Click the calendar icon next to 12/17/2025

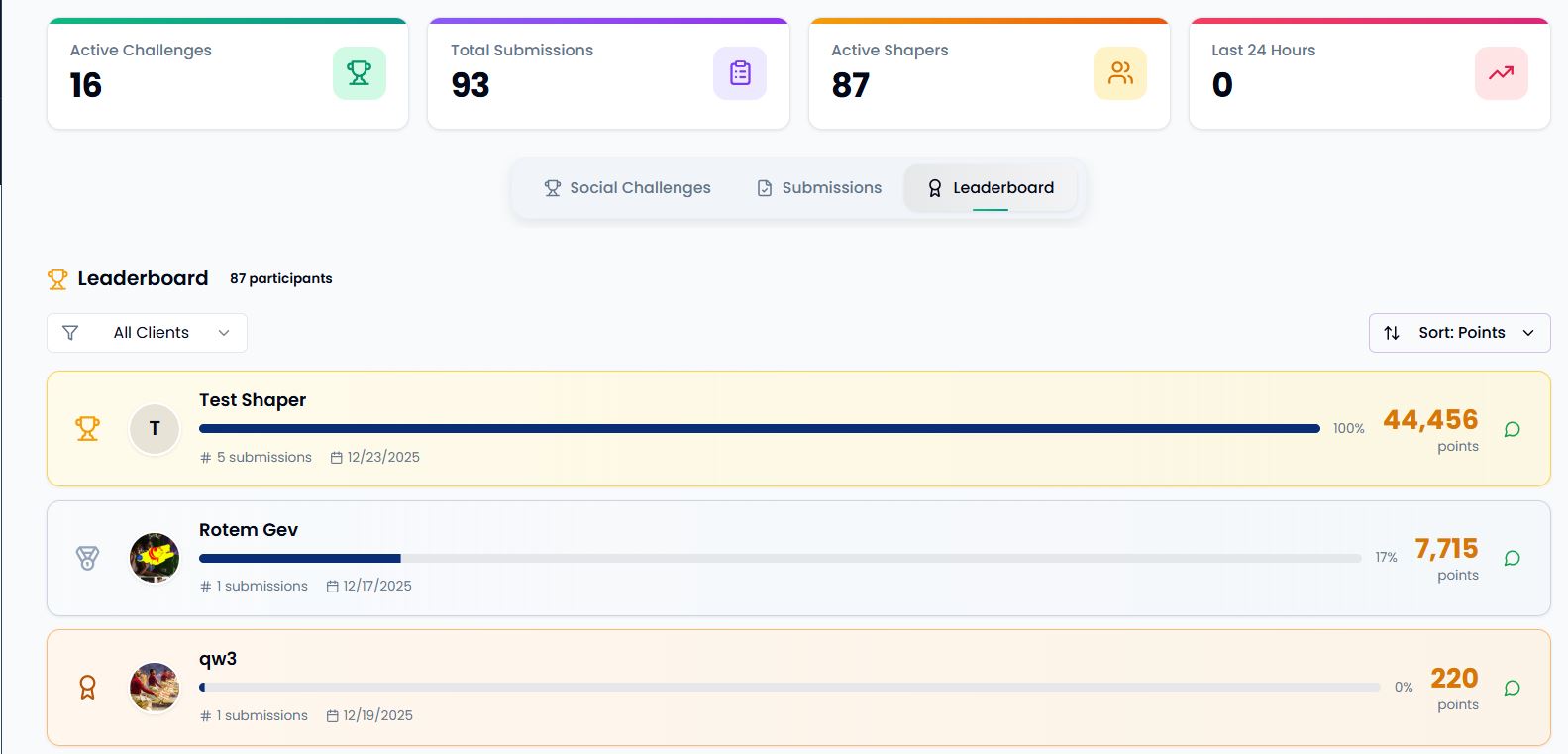point(333,587)
